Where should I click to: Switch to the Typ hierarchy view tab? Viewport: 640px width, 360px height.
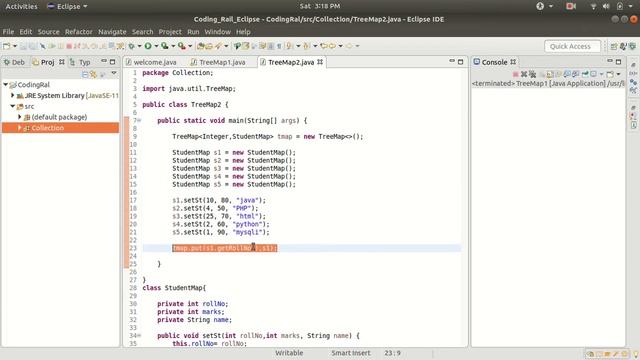80,62
